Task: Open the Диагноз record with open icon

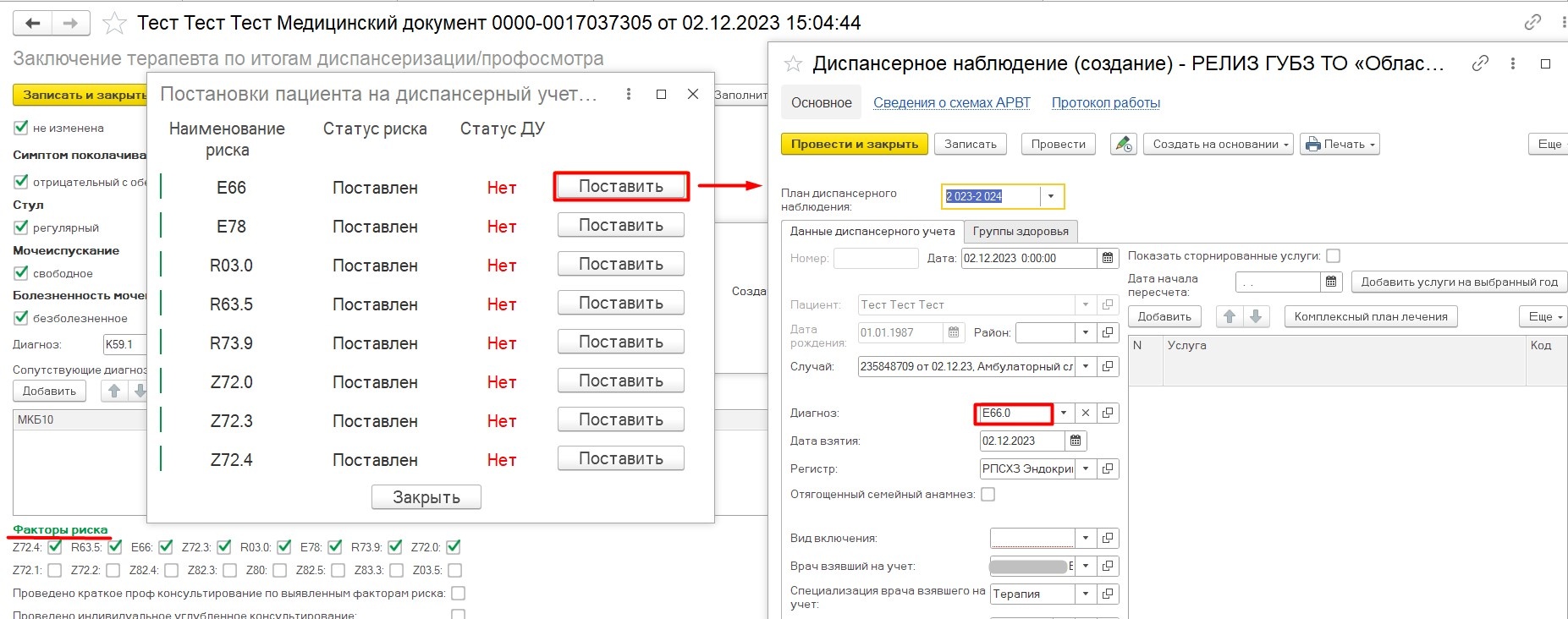Action: tap(1108, 413)
